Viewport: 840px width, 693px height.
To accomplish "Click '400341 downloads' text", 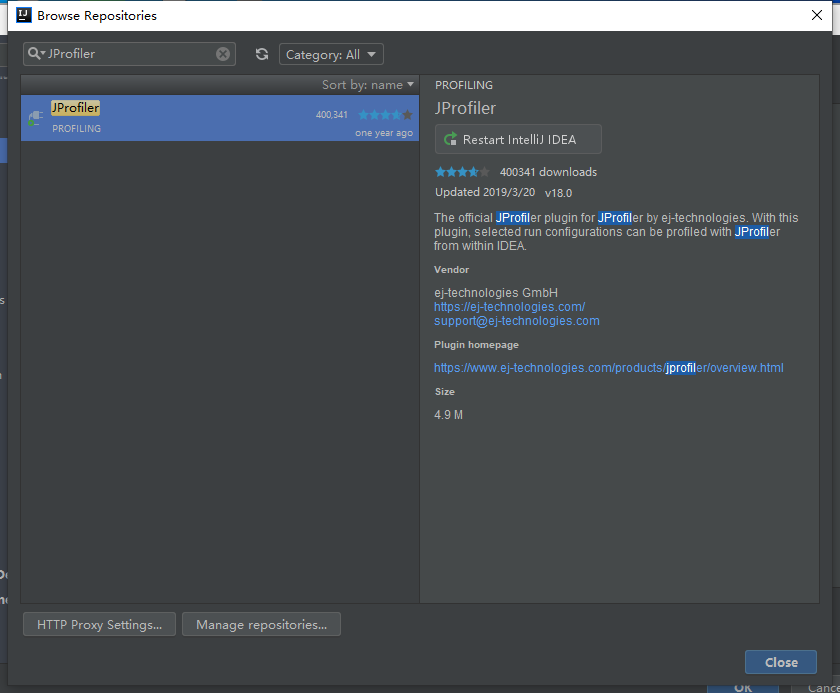I will click(548, 172).
